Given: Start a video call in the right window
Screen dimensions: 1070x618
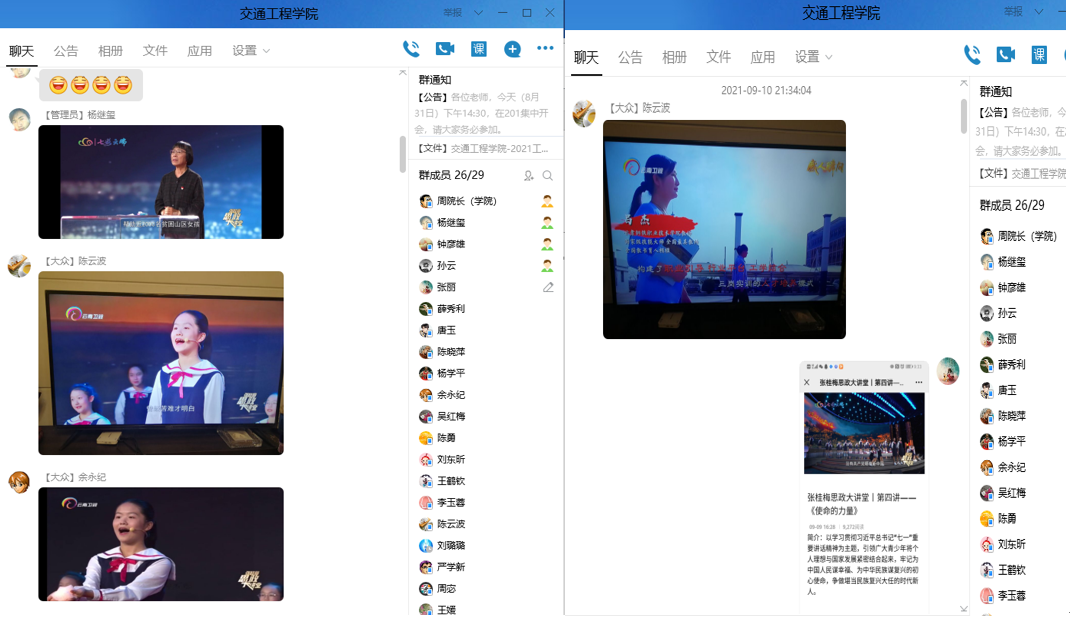Looking at the screenshot, I should tap(1006, 55).
